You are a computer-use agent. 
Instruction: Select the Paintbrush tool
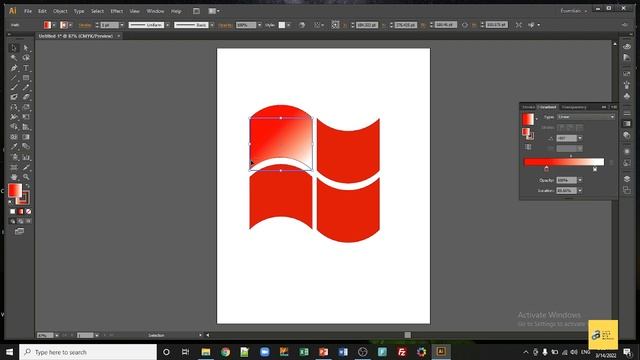(14, 87)
